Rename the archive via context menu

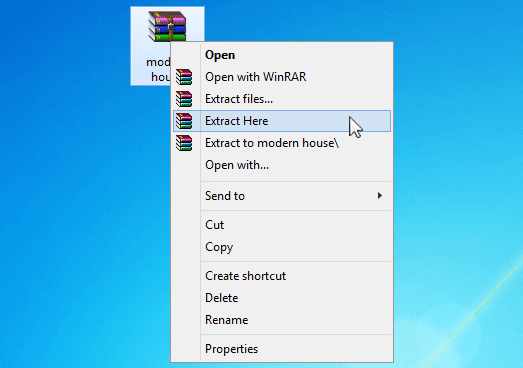click(226, 320)
